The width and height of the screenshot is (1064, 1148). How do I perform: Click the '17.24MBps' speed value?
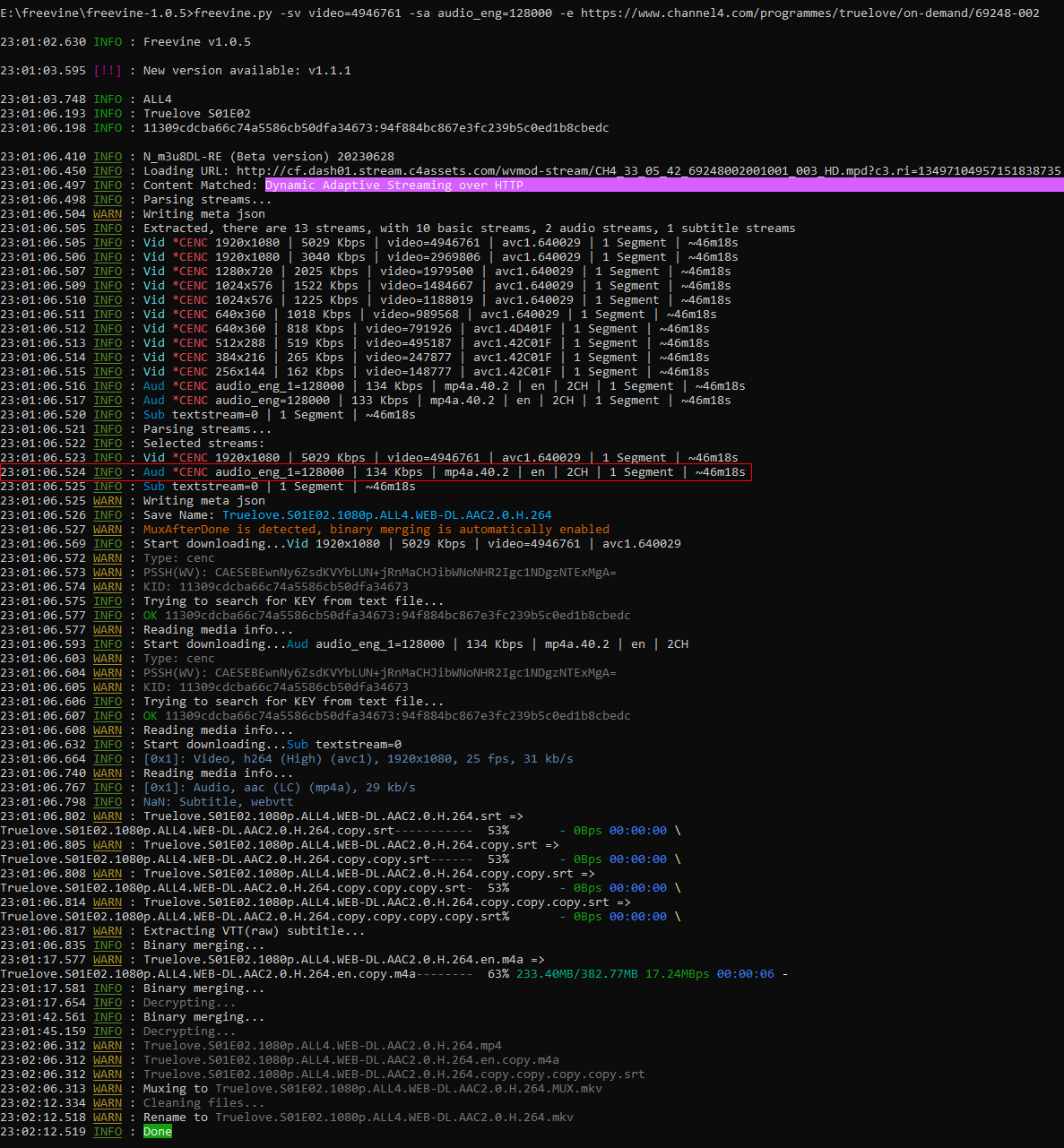678,974
